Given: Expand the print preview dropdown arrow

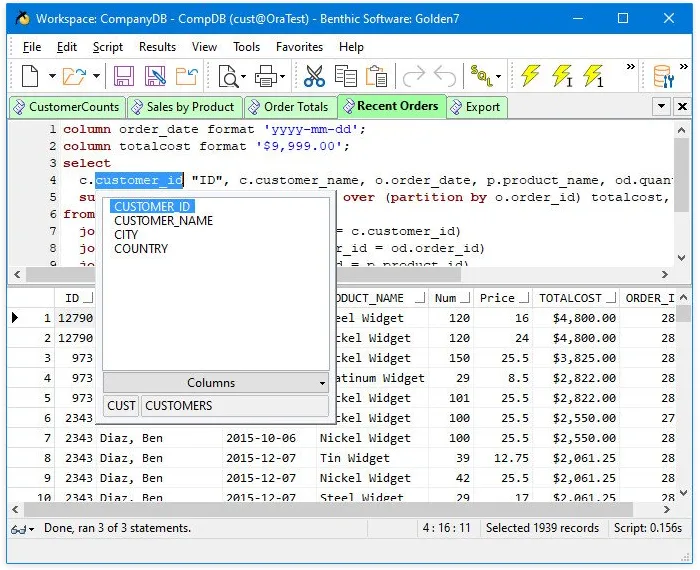Looking at the screenshot, I should 244,76.
